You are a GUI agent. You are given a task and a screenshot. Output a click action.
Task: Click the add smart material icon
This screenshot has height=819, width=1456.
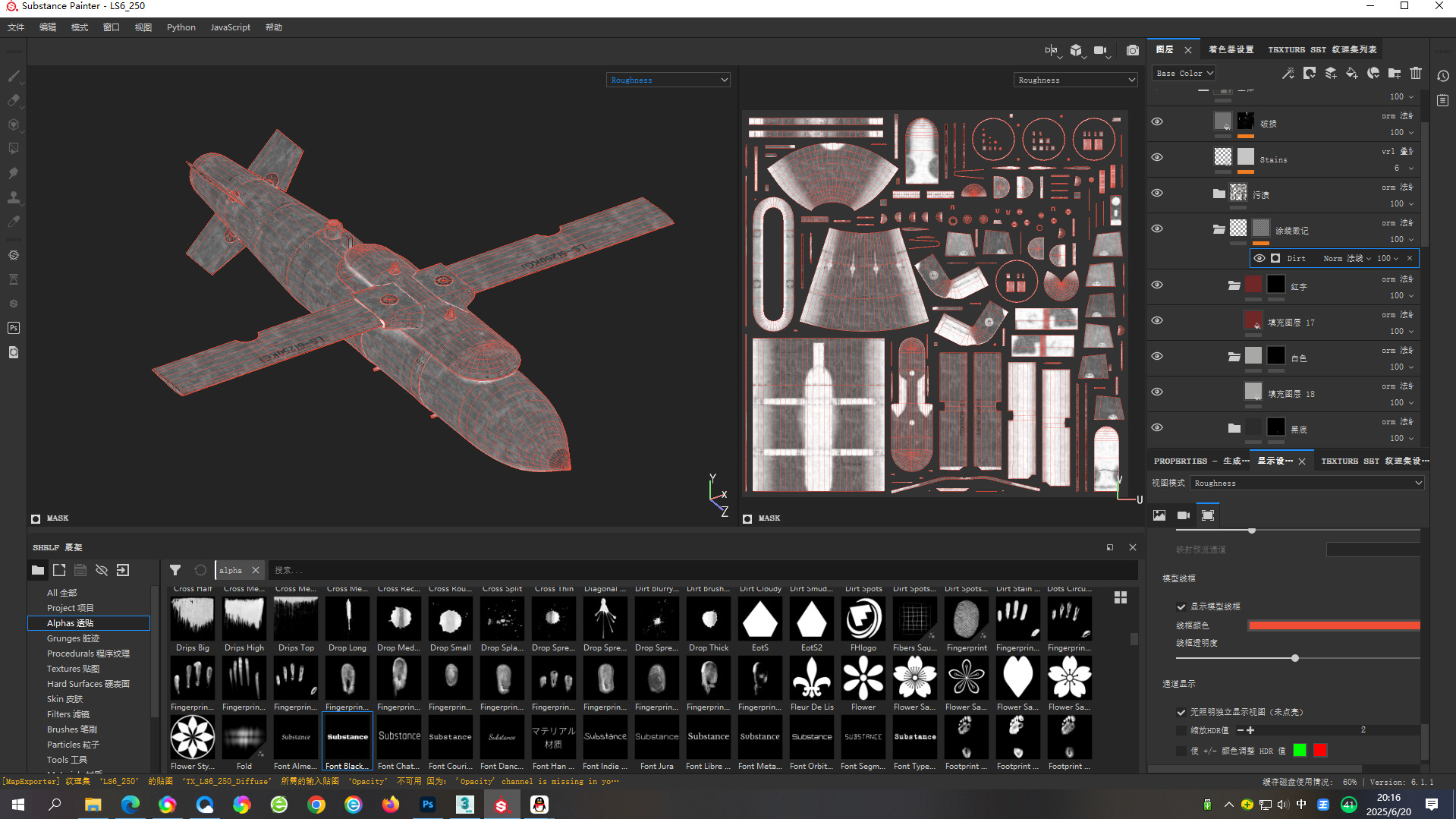pos(1373,73)
